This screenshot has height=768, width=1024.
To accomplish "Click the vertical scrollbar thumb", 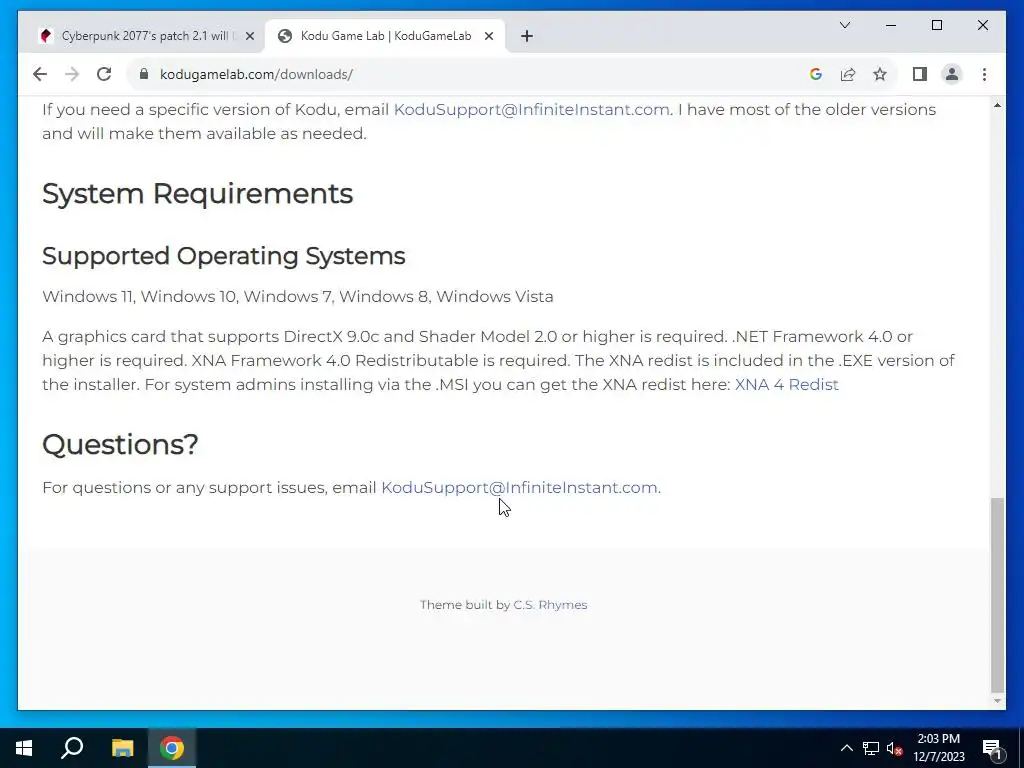I will click(997, 594).
